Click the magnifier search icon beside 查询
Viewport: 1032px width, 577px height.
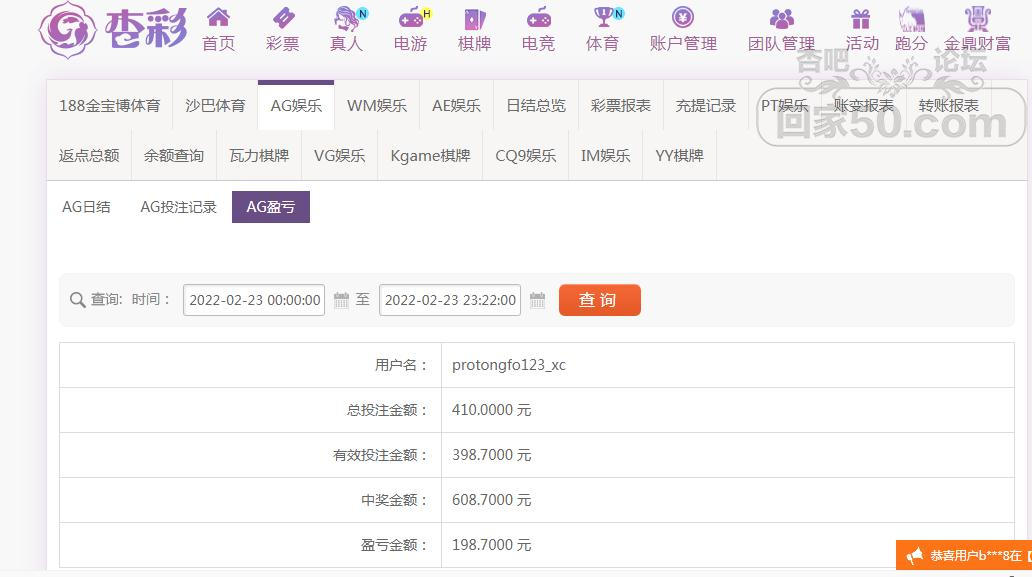pos(77,300)
